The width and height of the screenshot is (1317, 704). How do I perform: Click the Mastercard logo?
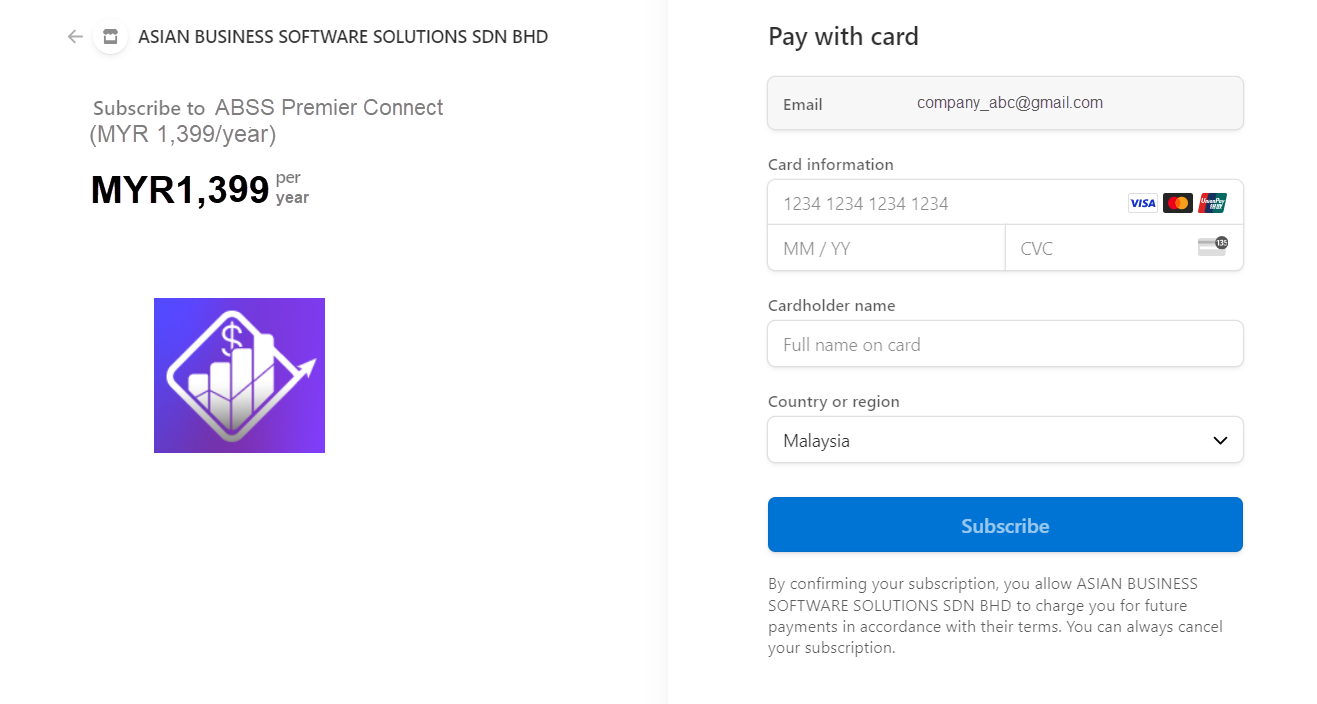tap(1178, 203)
